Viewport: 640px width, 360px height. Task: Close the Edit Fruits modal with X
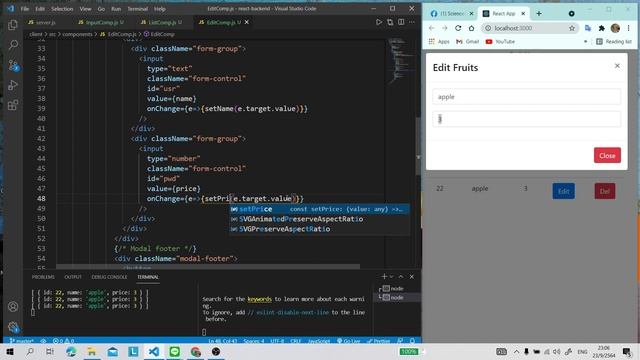(x=617, y=66)
